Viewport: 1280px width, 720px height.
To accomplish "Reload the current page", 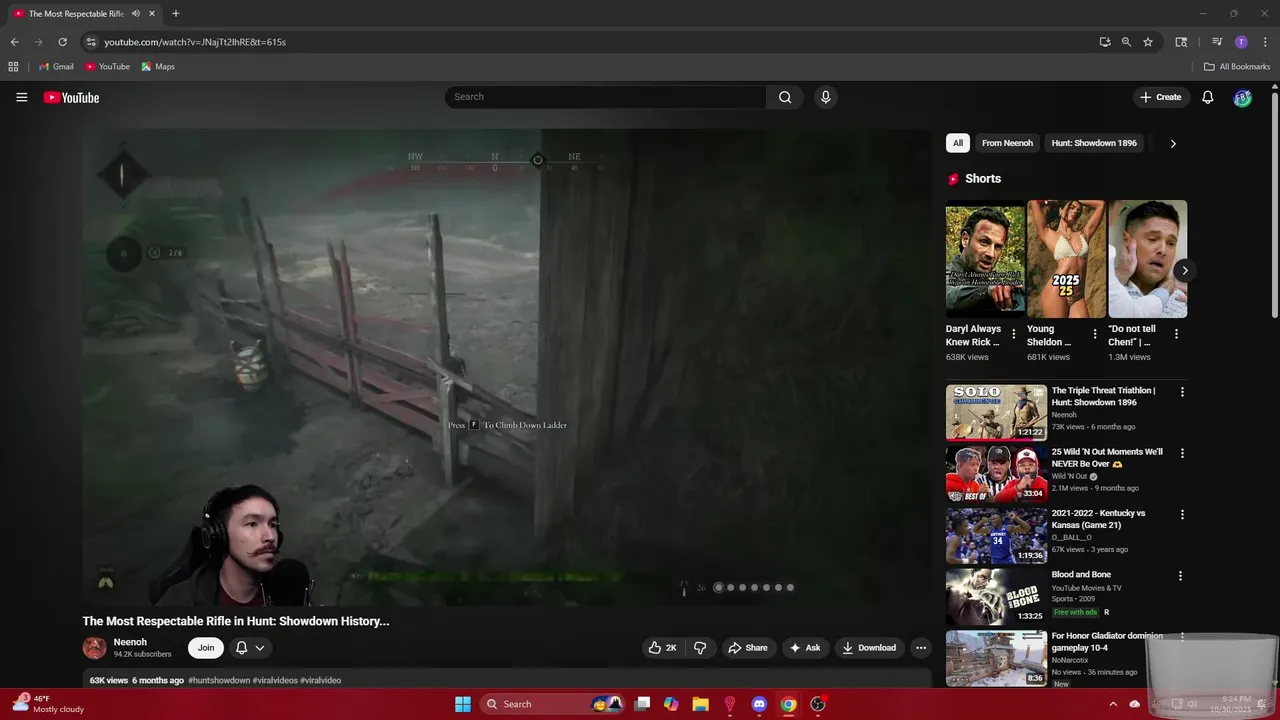I will point(62,42).
